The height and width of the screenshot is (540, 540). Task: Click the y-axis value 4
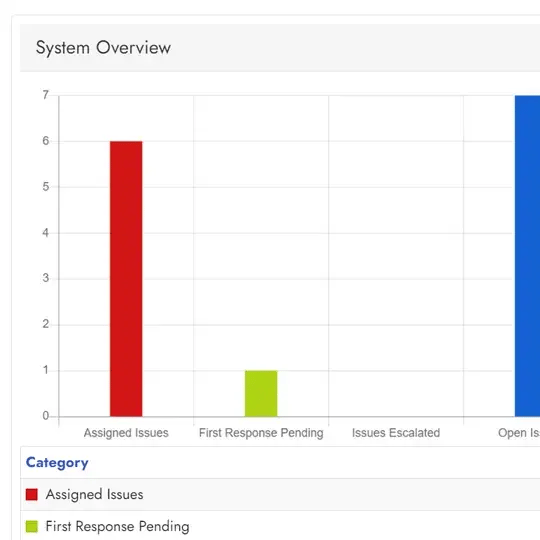[46, 233]
